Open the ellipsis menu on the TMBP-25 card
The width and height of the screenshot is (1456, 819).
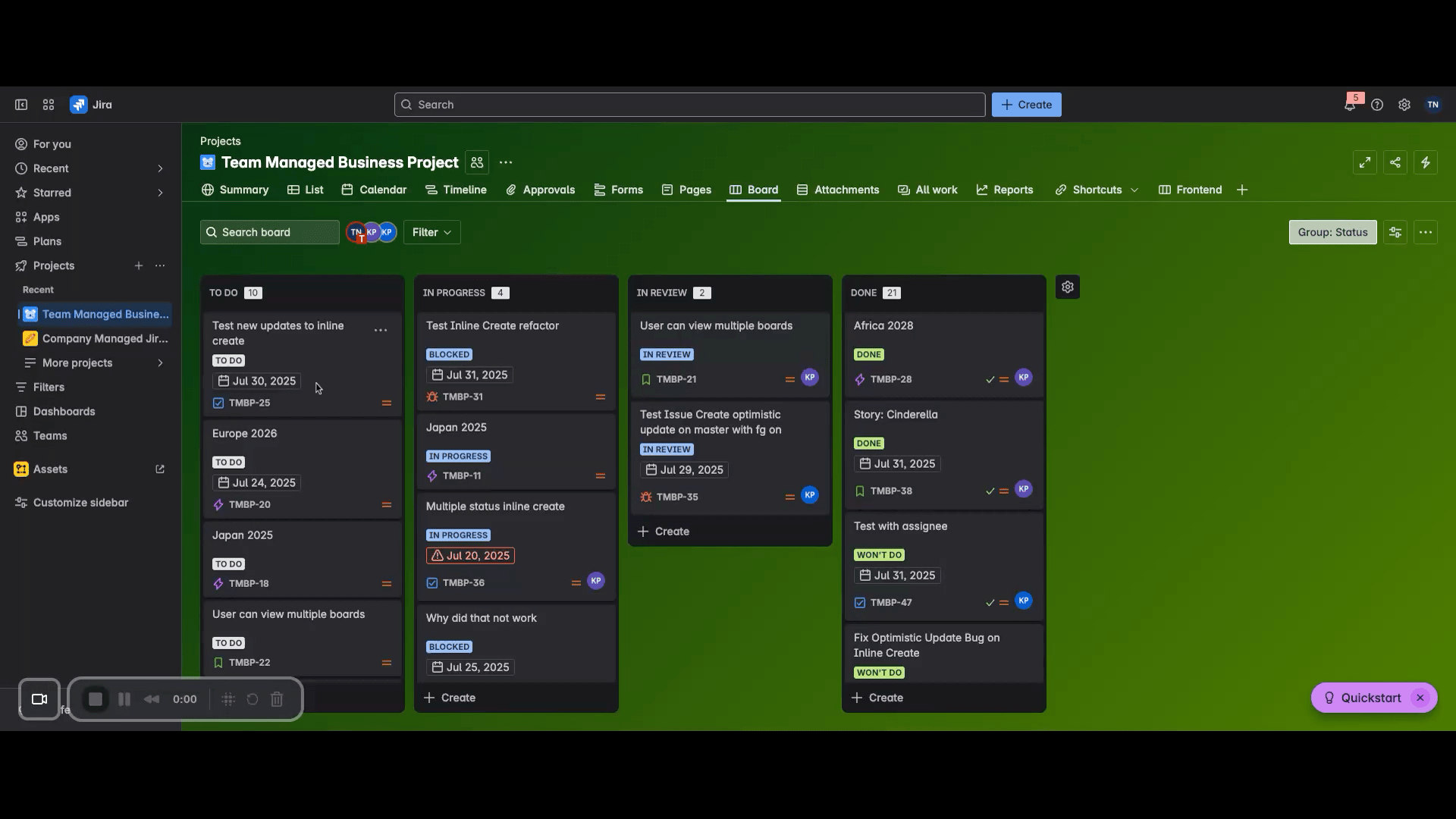pos(381,330)
